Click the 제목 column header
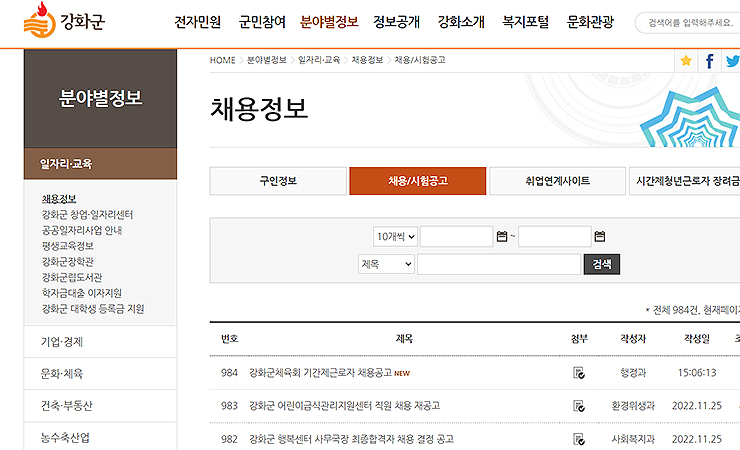The width and height of the screenshot is (740, 450). point(404,339)
